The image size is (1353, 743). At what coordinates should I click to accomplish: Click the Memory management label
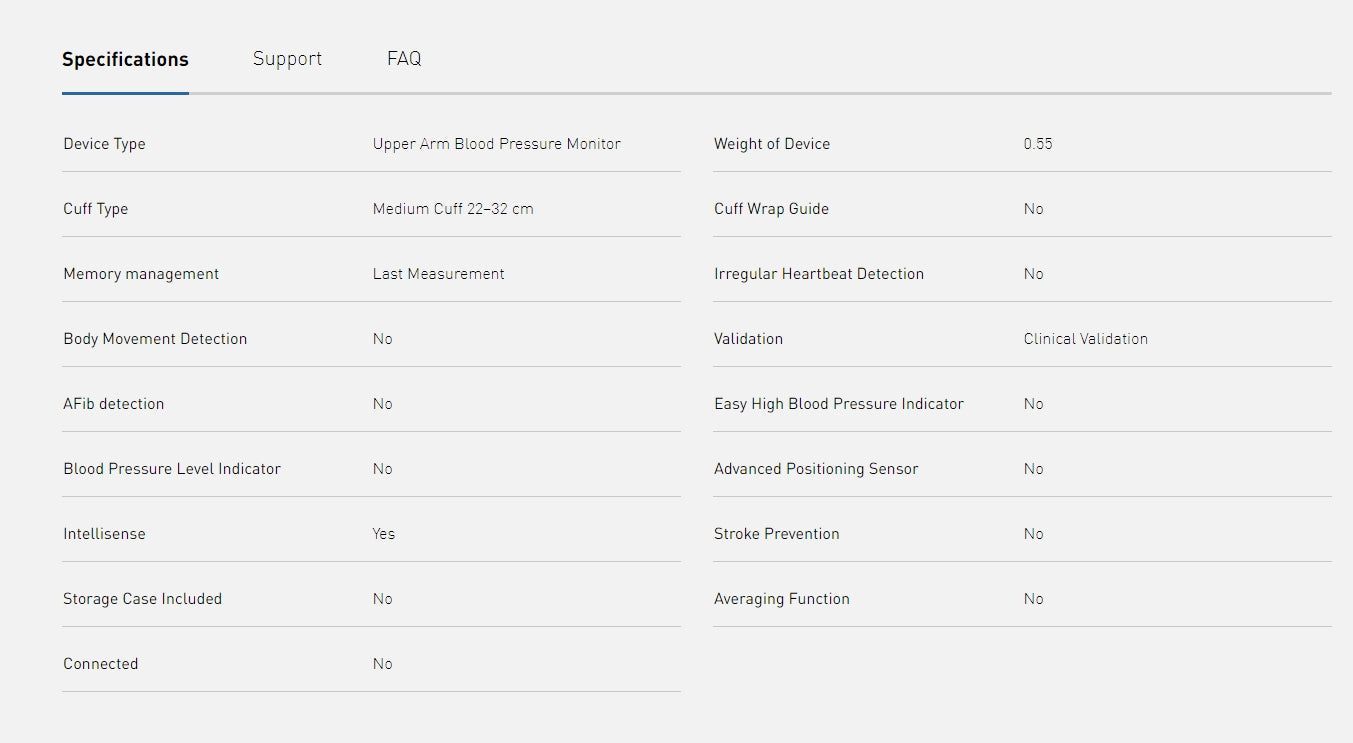pos(141,274)
